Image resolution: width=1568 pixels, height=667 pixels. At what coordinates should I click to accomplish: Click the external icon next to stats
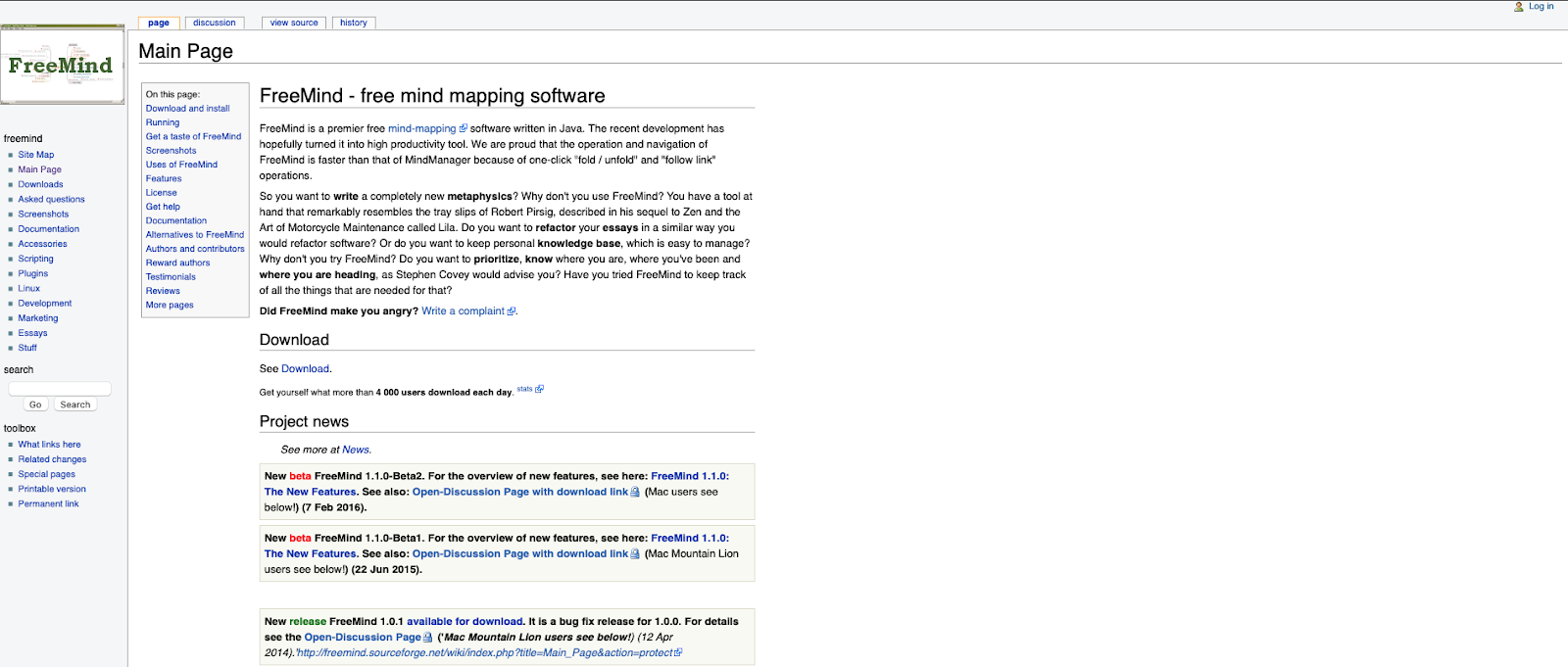pos(539,389)
